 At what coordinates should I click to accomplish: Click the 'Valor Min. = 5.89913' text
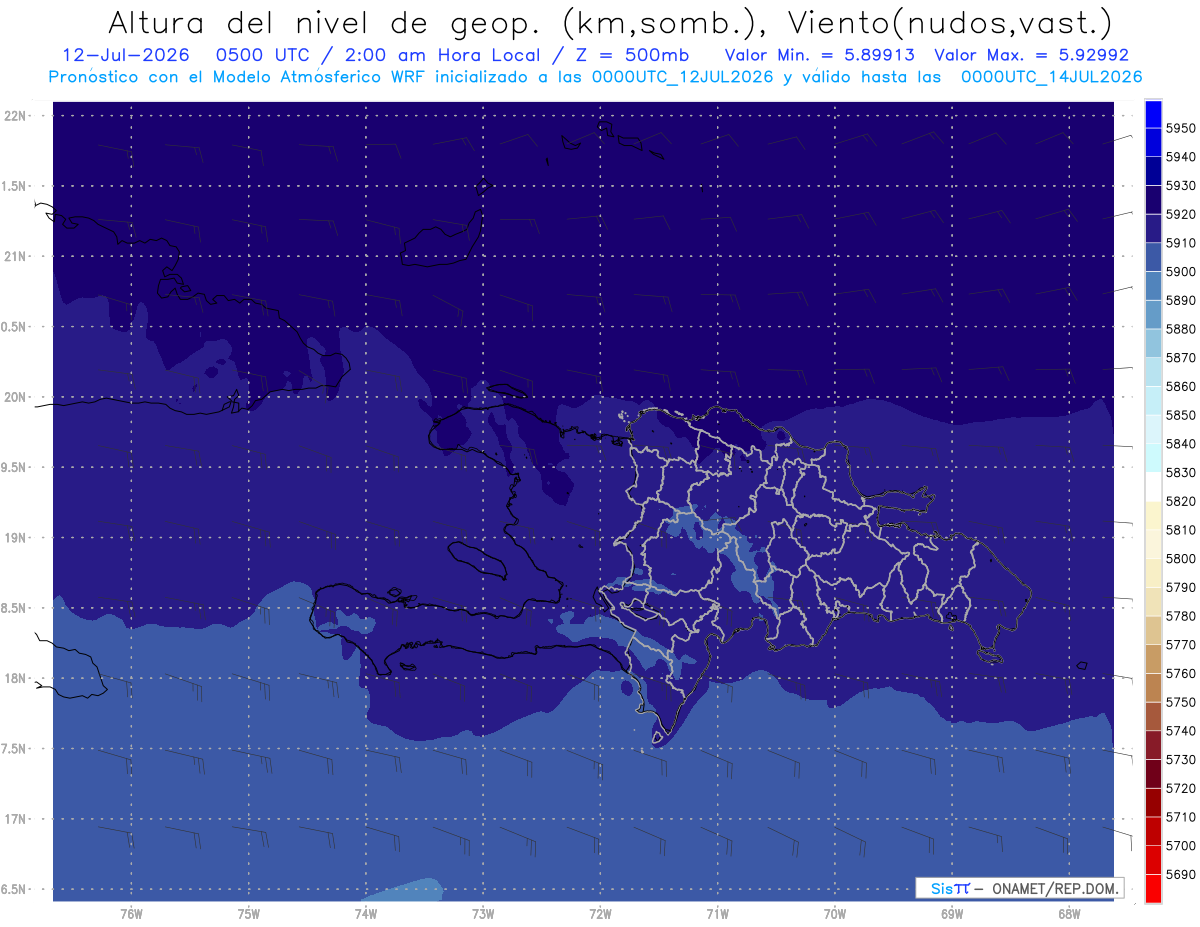[820, 56]
